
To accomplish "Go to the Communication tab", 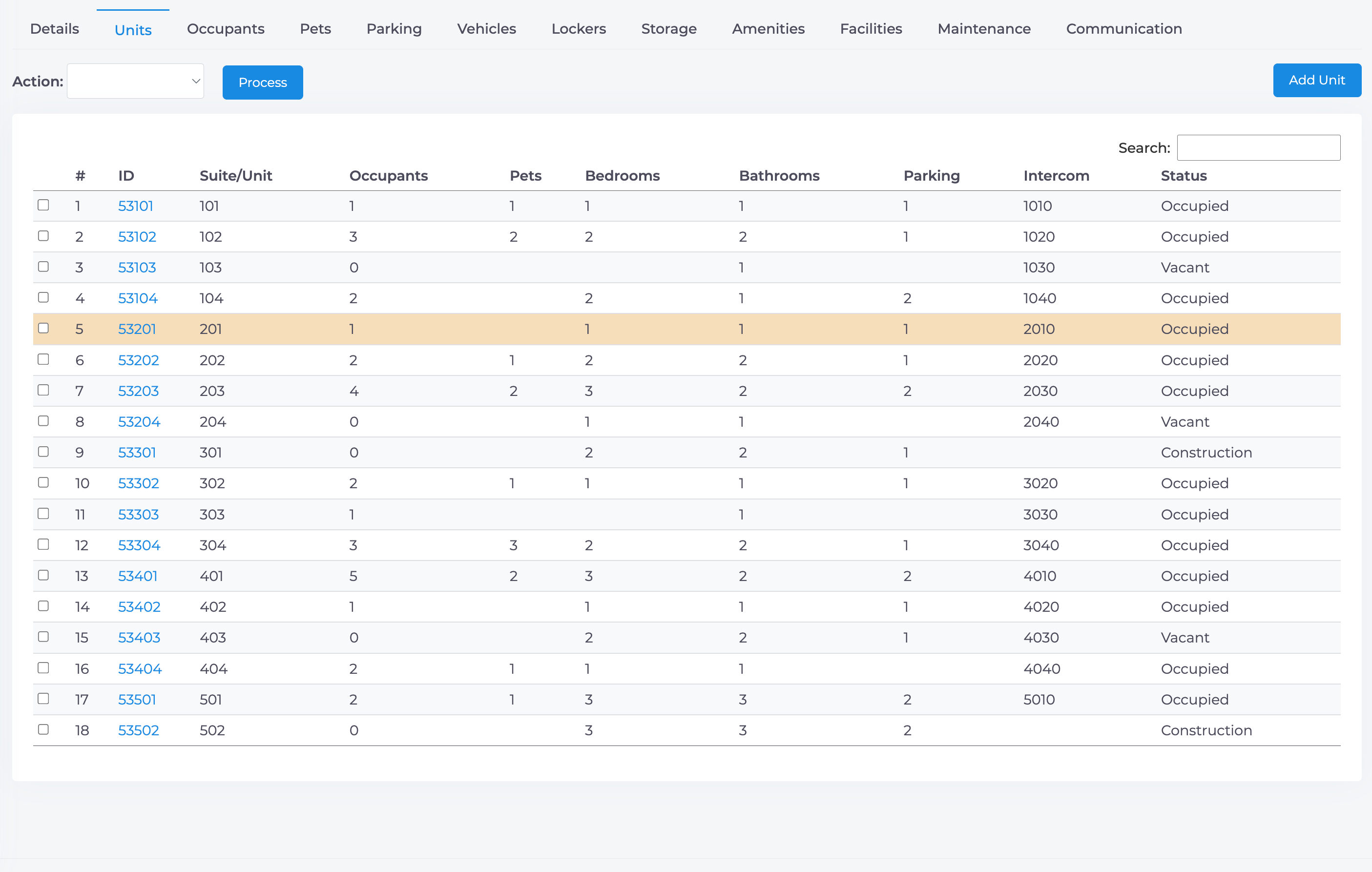I will coord(1124,28).
